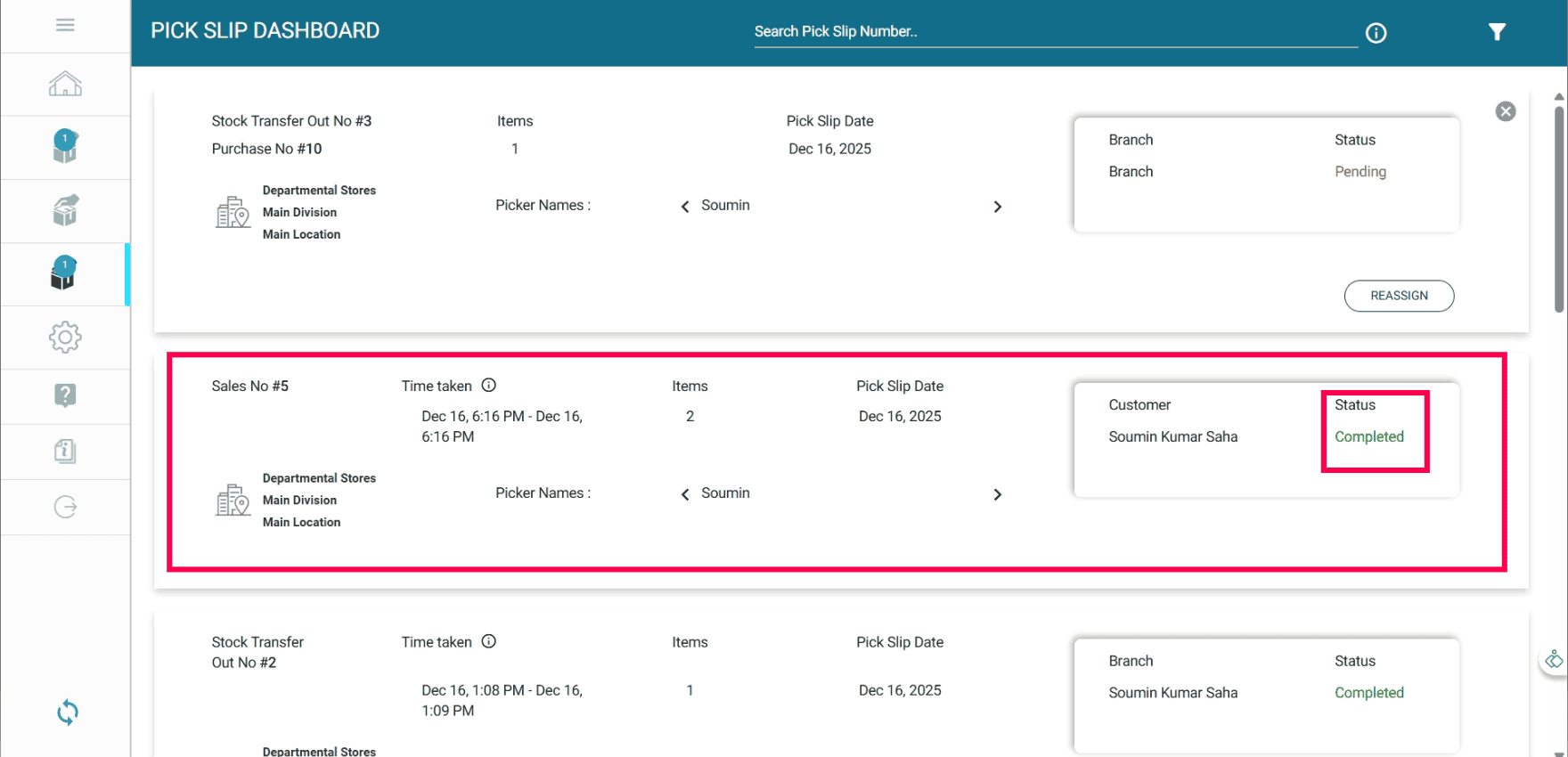Click Time taken info icon for Sales No #5
Image resolution: width=1568 pixels, height=757 pixels.
(x=489, y=386)
